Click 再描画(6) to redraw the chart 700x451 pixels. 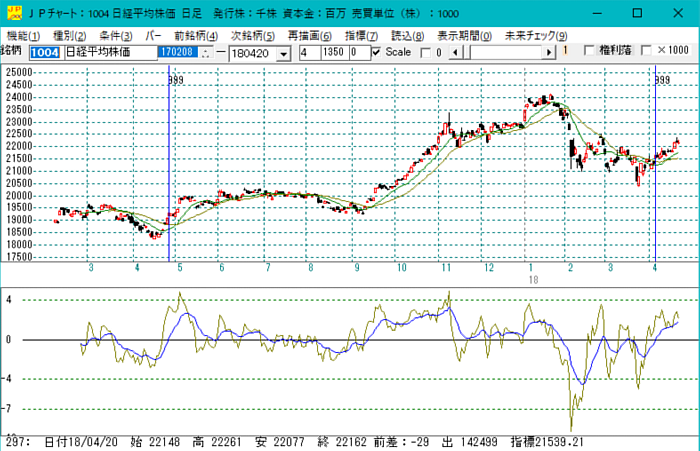(x=309, y=35)
